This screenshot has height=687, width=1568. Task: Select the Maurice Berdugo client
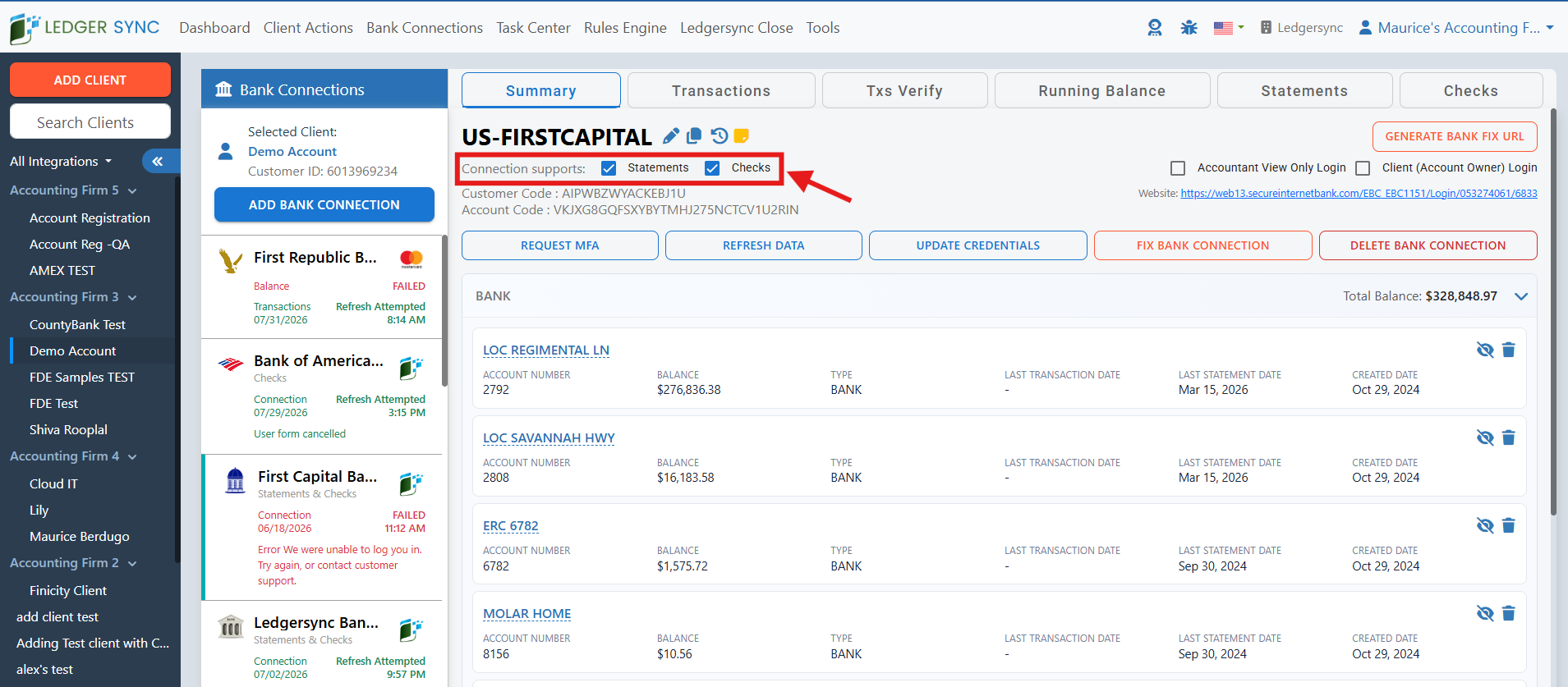[x=80, y=537]
